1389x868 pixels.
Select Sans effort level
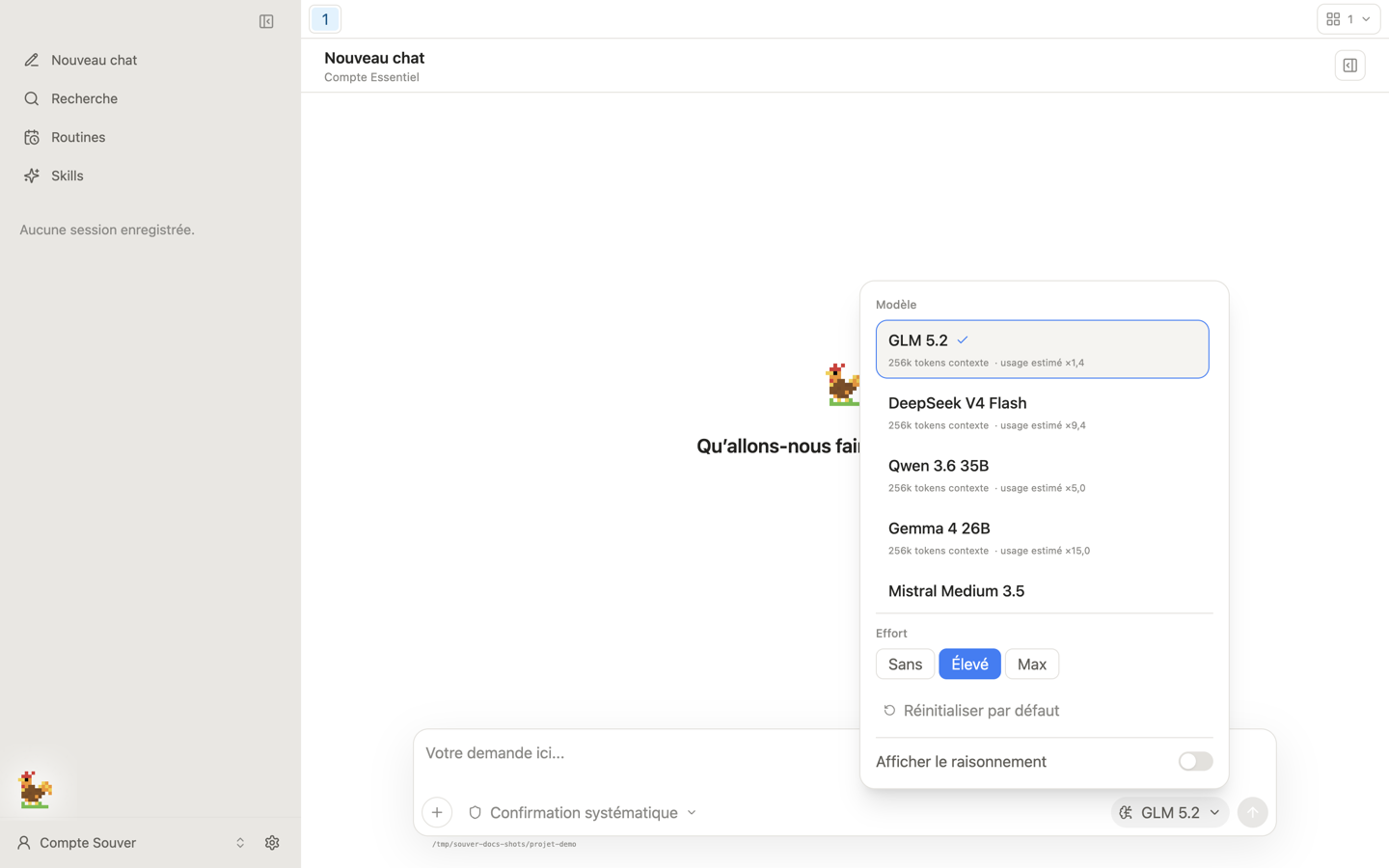[x=905, y=664]
